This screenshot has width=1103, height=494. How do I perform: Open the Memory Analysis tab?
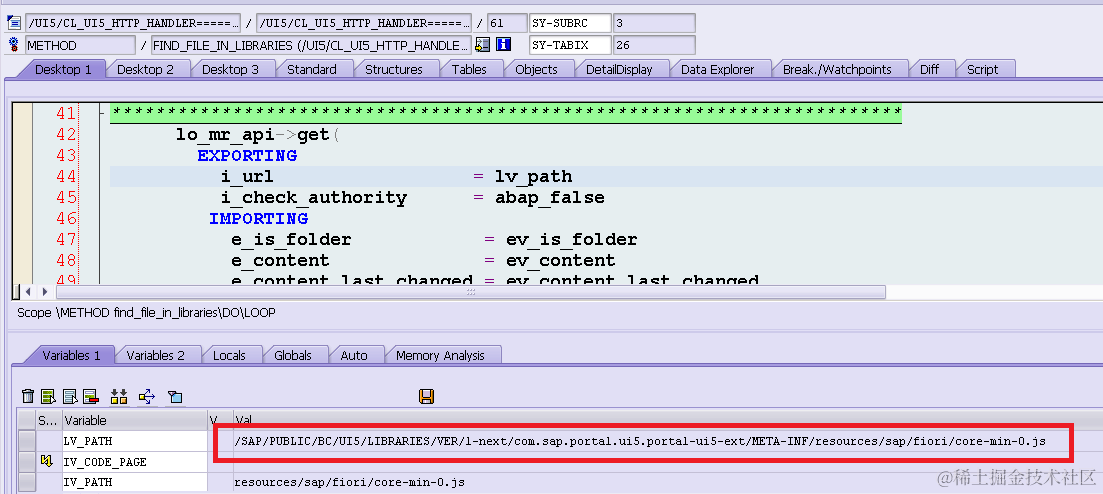[440, 355]
